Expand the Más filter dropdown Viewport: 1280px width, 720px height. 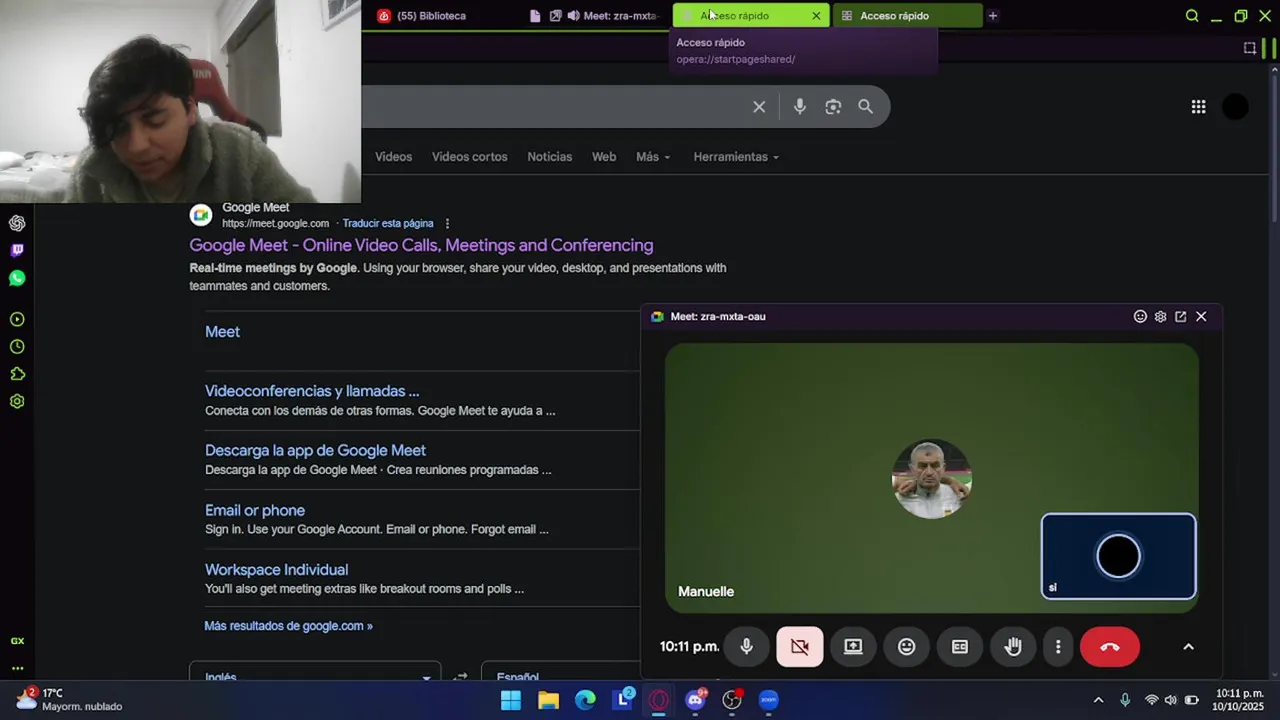click(x=653, y=157)
